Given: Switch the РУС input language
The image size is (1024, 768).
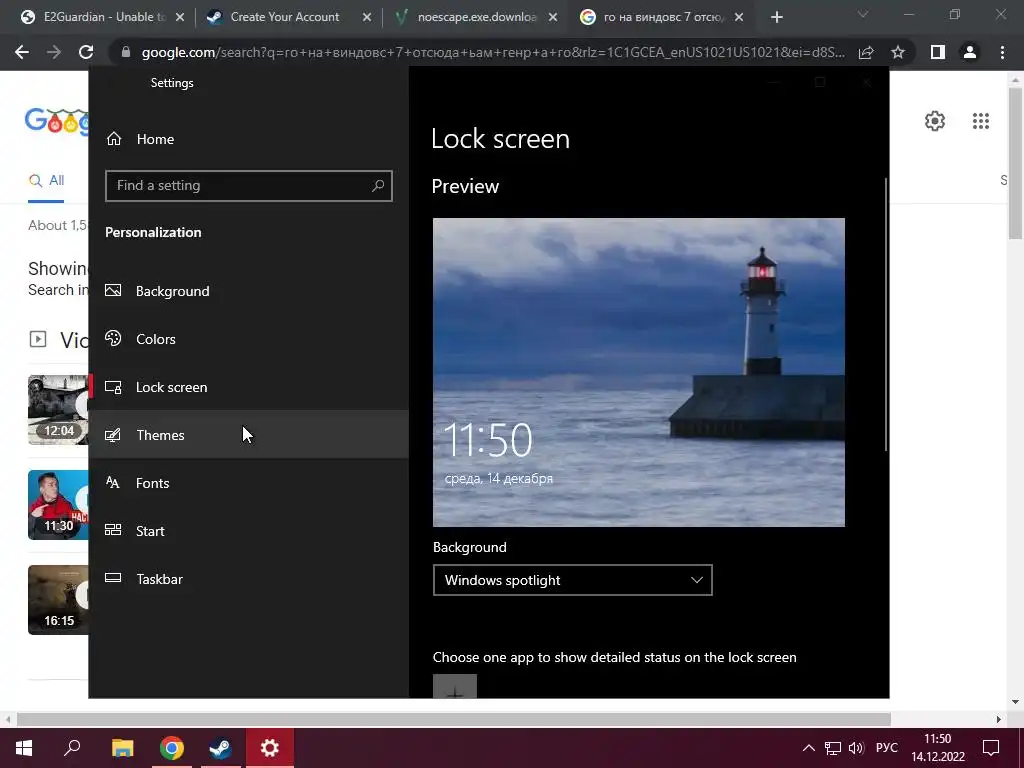Looking at the screenshot, I should (x=887, y=748).
